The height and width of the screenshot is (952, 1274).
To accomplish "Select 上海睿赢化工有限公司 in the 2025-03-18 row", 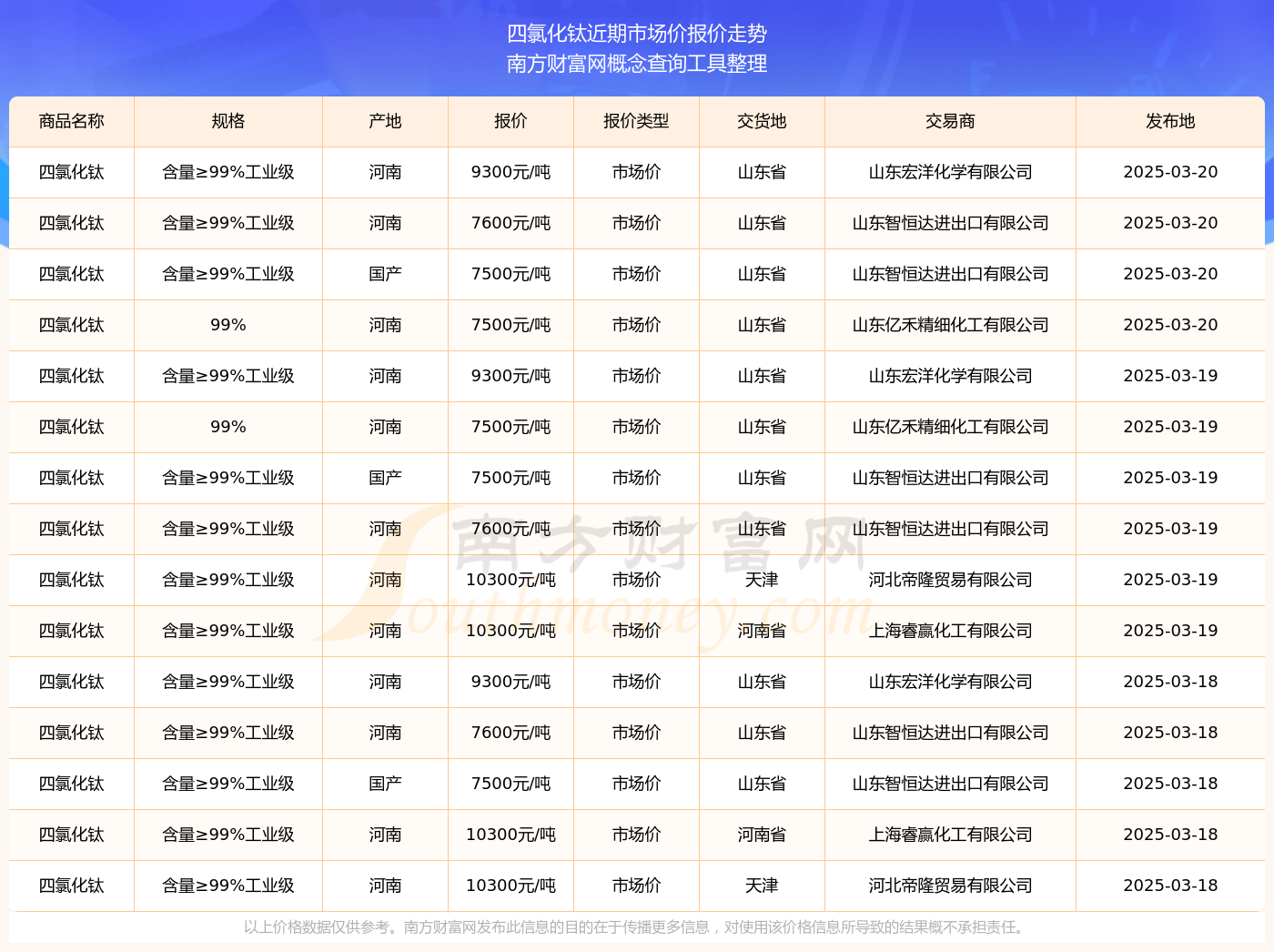I will (950, 835).
